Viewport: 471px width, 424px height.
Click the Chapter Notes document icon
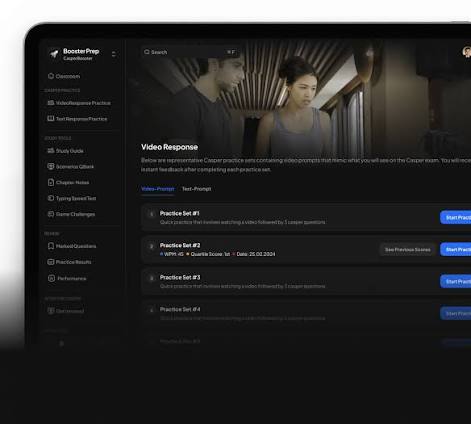pyautogui.click(x=51, y=182)
